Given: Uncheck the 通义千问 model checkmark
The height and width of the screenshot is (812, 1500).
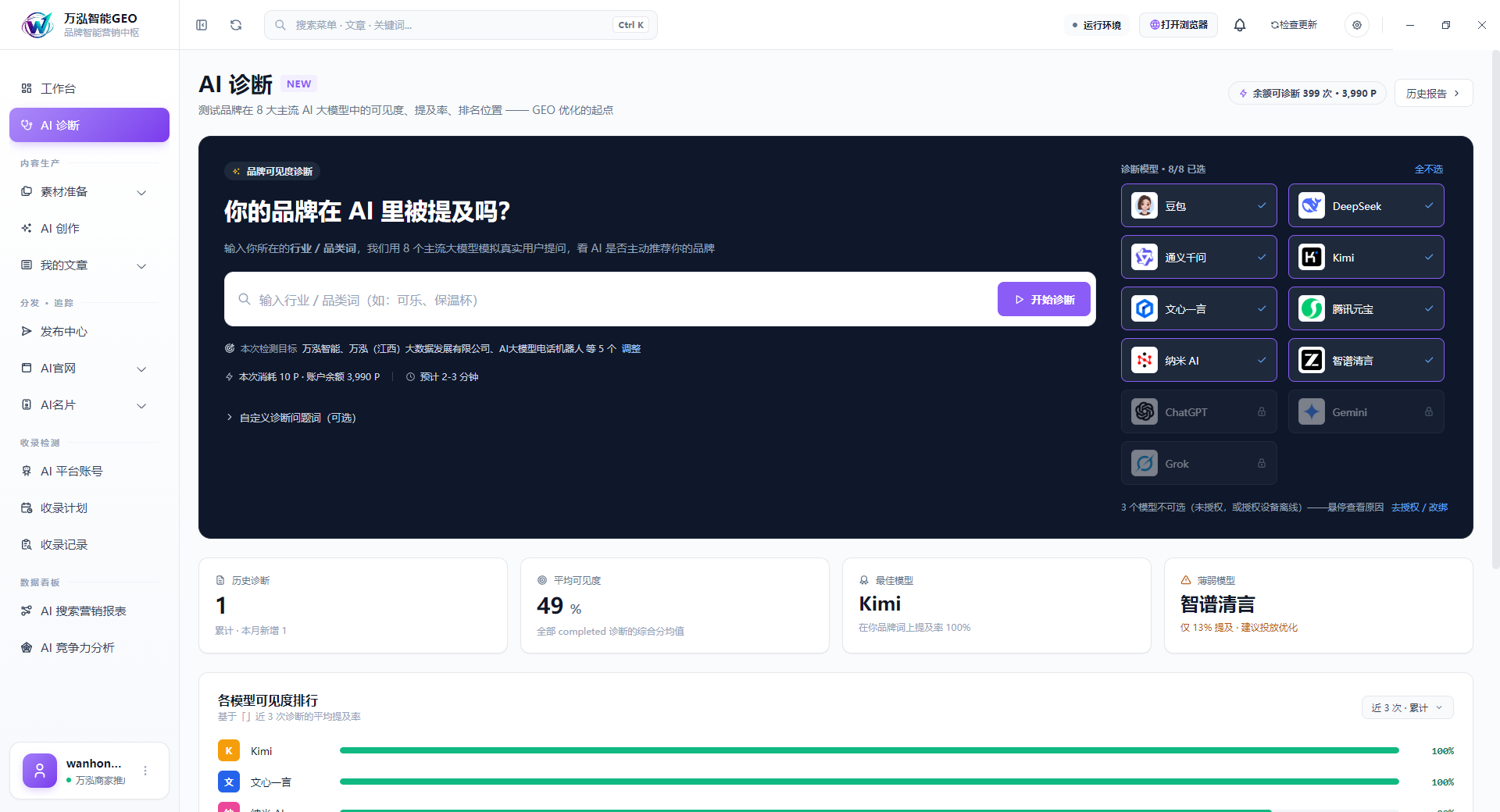Looking at the screenshot, I should point(1262,257).
